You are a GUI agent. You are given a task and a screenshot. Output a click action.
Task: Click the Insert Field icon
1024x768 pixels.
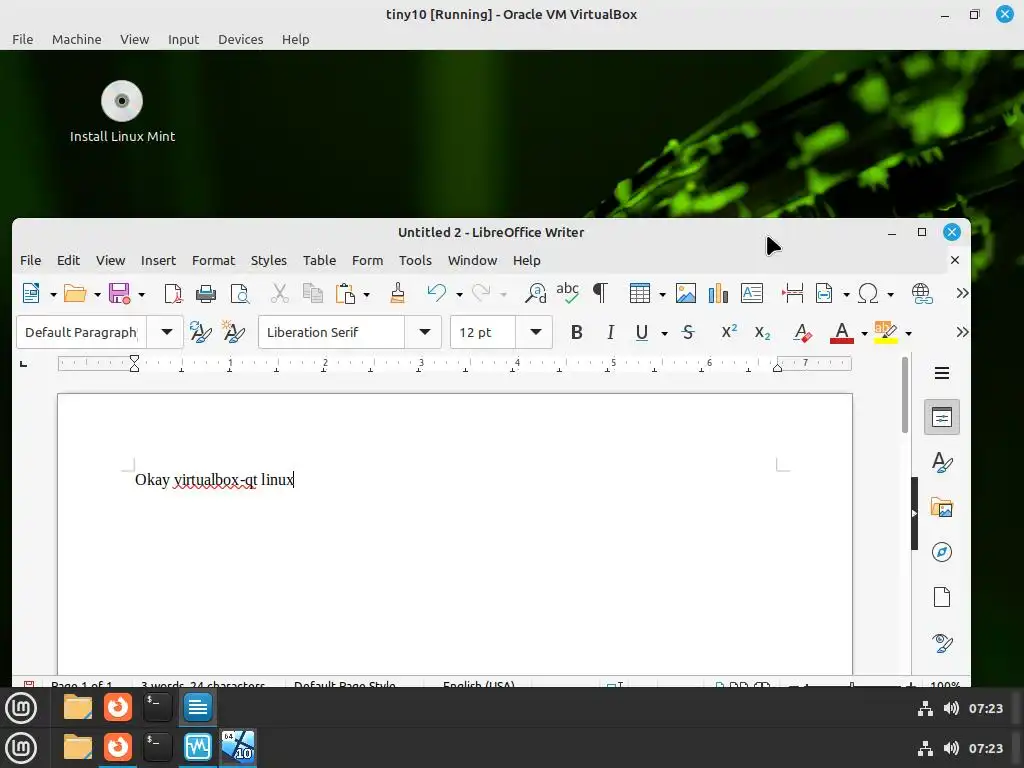click(x=824, y=293)
